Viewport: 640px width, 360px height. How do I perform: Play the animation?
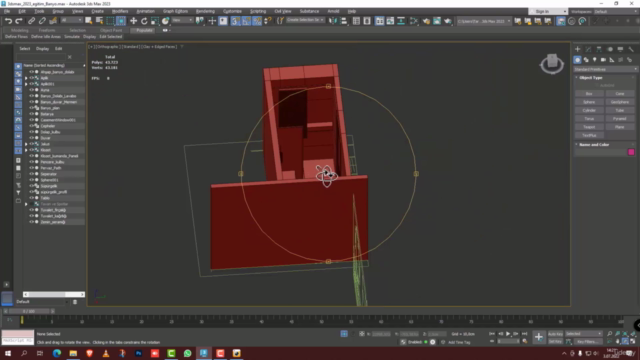pyautogui.click(x=508, y=334)
